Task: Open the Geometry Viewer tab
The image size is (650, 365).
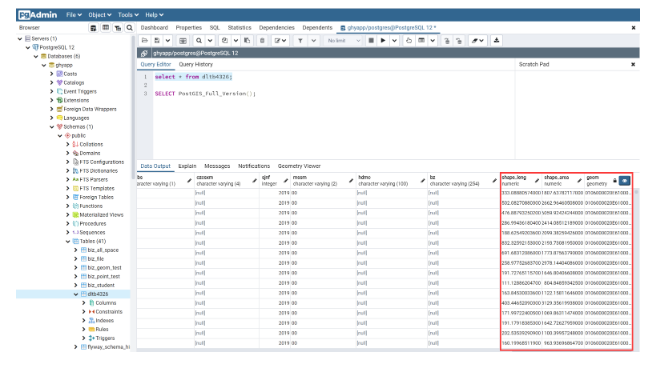Action: (x=299, y=166)
